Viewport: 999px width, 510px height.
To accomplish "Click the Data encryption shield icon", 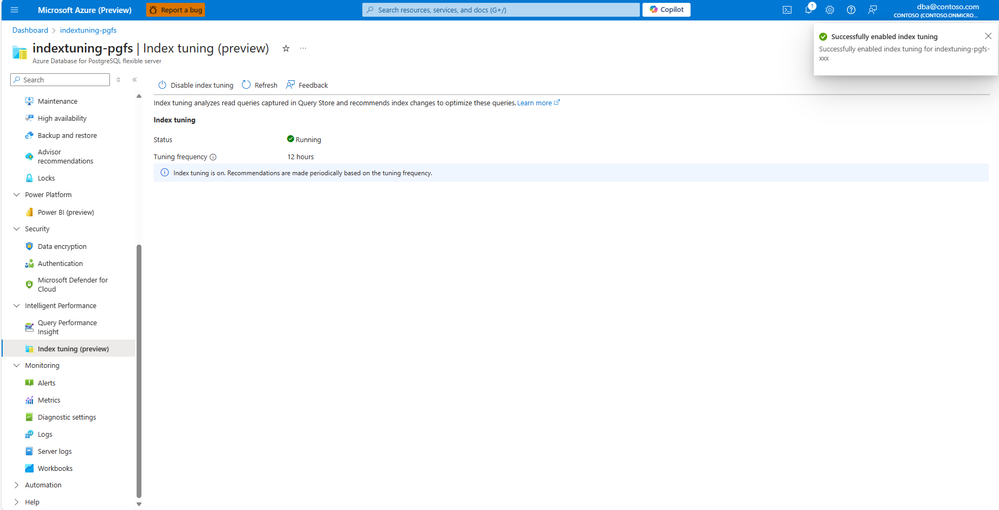I will (29, 246).
